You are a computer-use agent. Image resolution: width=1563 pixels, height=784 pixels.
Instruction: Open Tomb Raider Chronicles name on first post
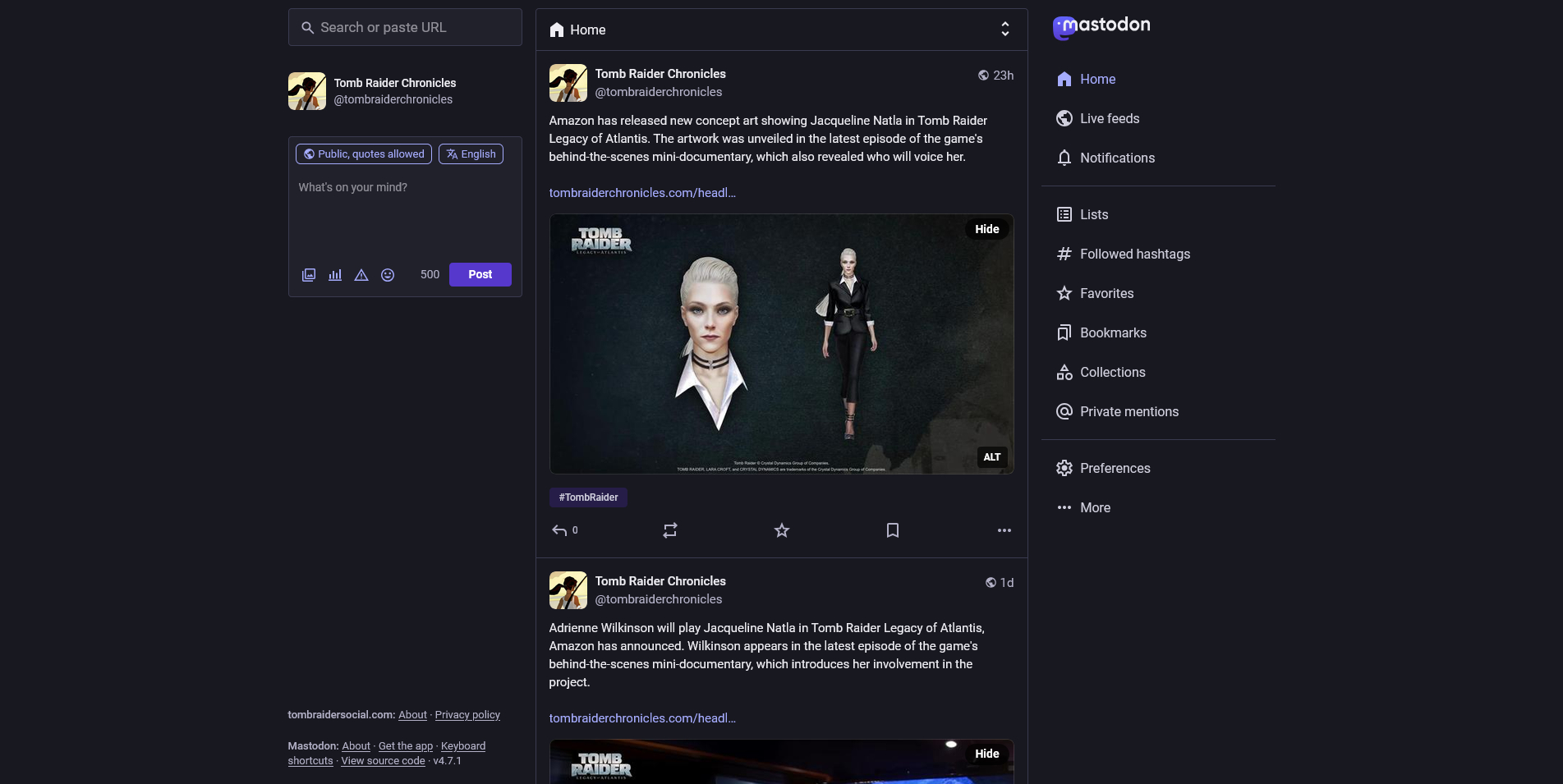click(x=660, y=74)
